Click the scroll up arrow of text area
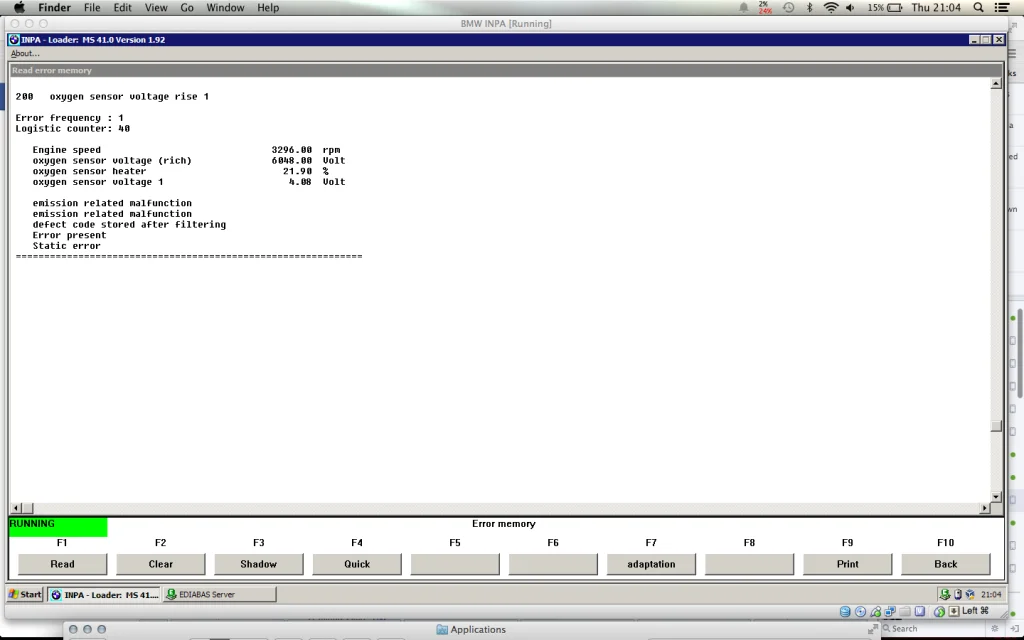 [x=996, y=84]
